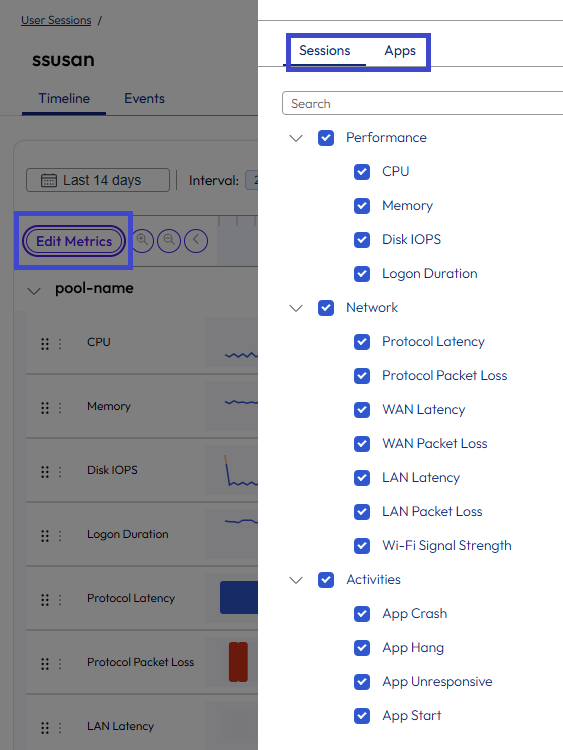The height and width of the screenshot is (750, 563).
Task: Toggle the App Crash checkbox
Action: [362, 614]
